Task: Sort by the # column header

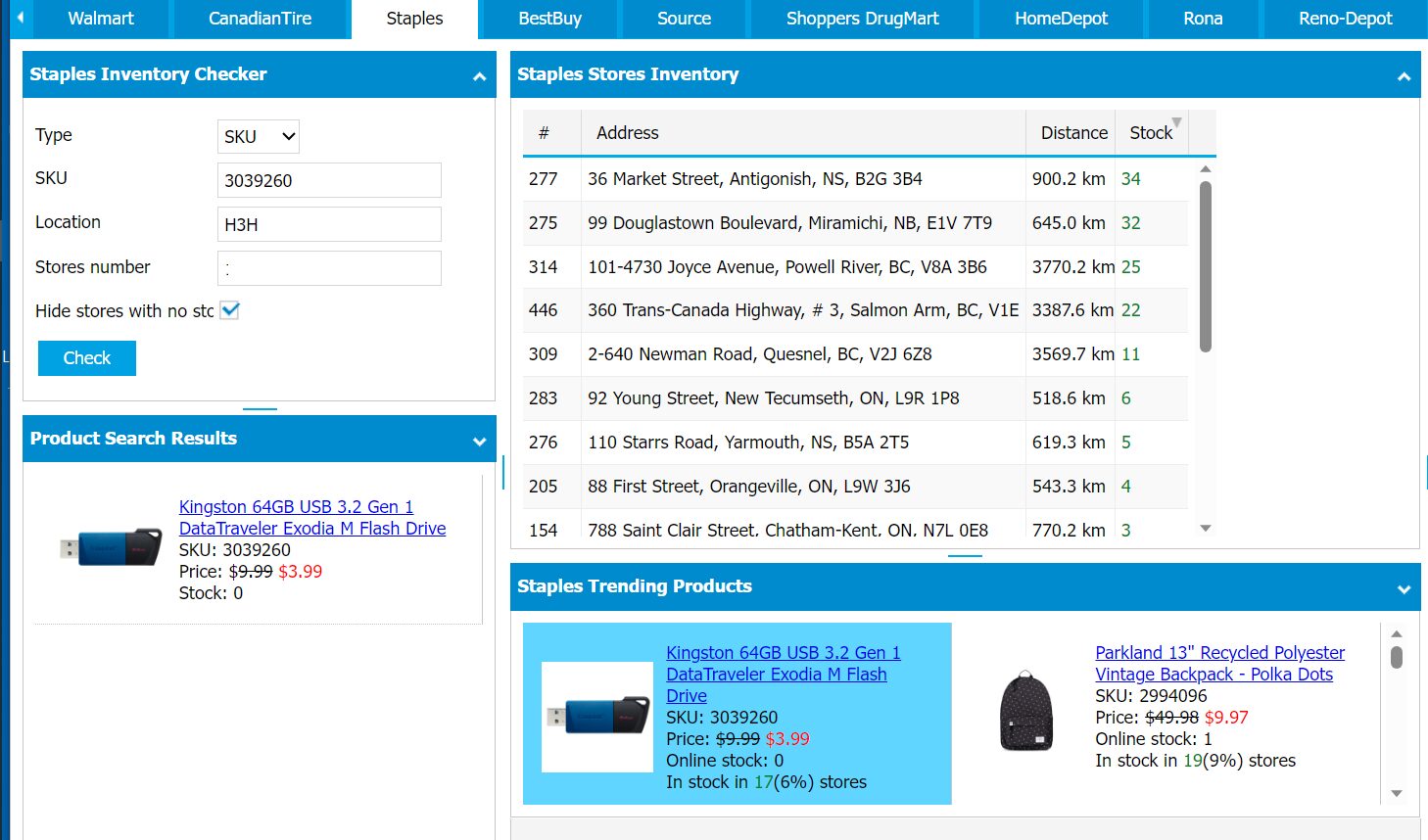Action: click(x=552, y=133)
